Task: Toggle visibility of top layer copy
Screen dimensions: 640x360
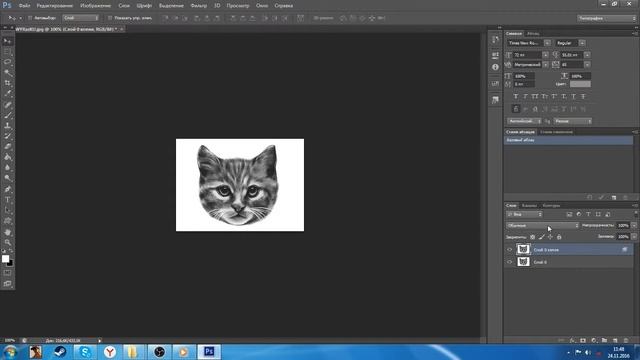Action: (x=509, y=250)
